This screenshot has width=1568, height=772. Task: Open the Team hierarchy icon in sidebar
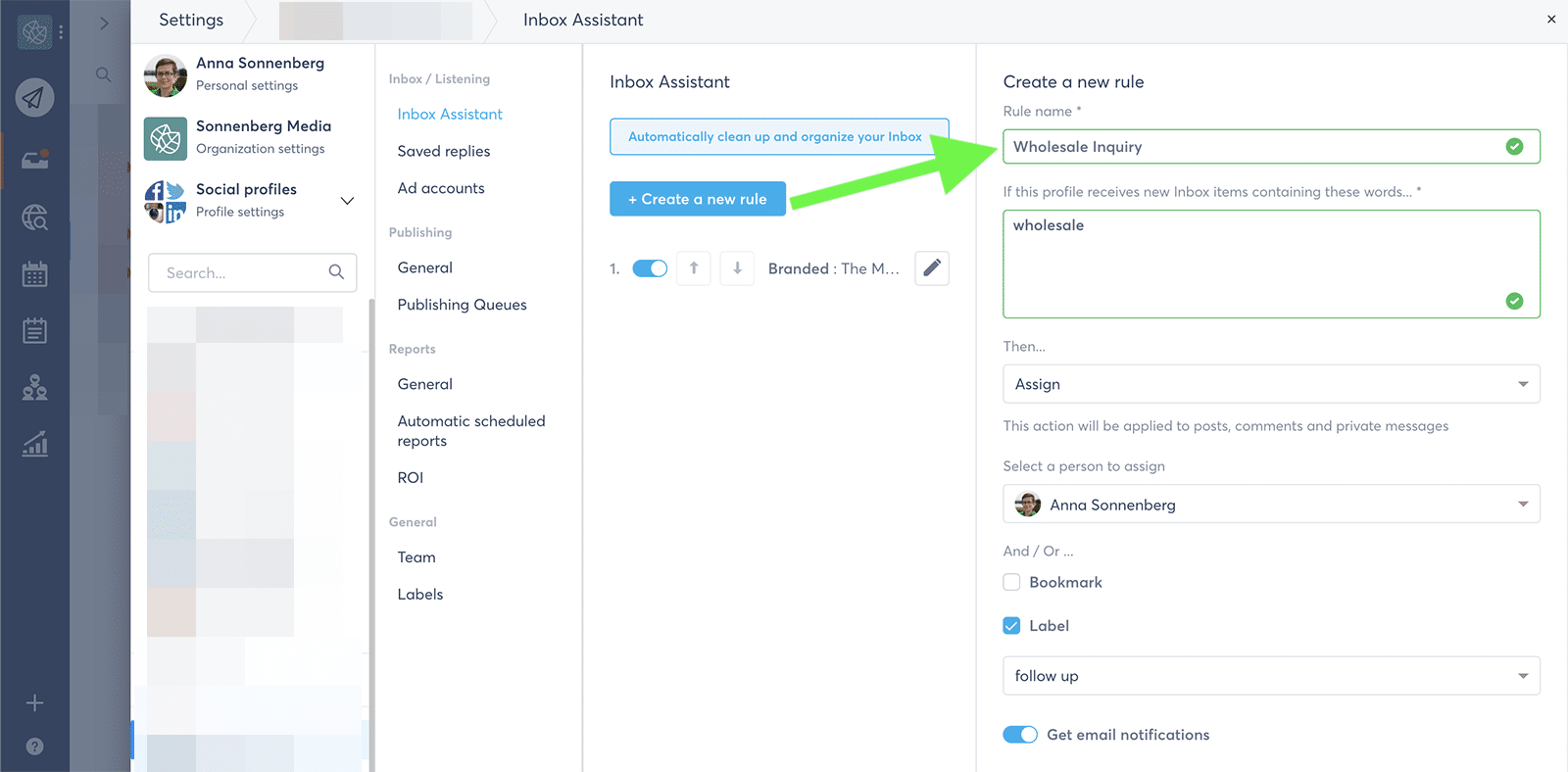coord(34,388)
